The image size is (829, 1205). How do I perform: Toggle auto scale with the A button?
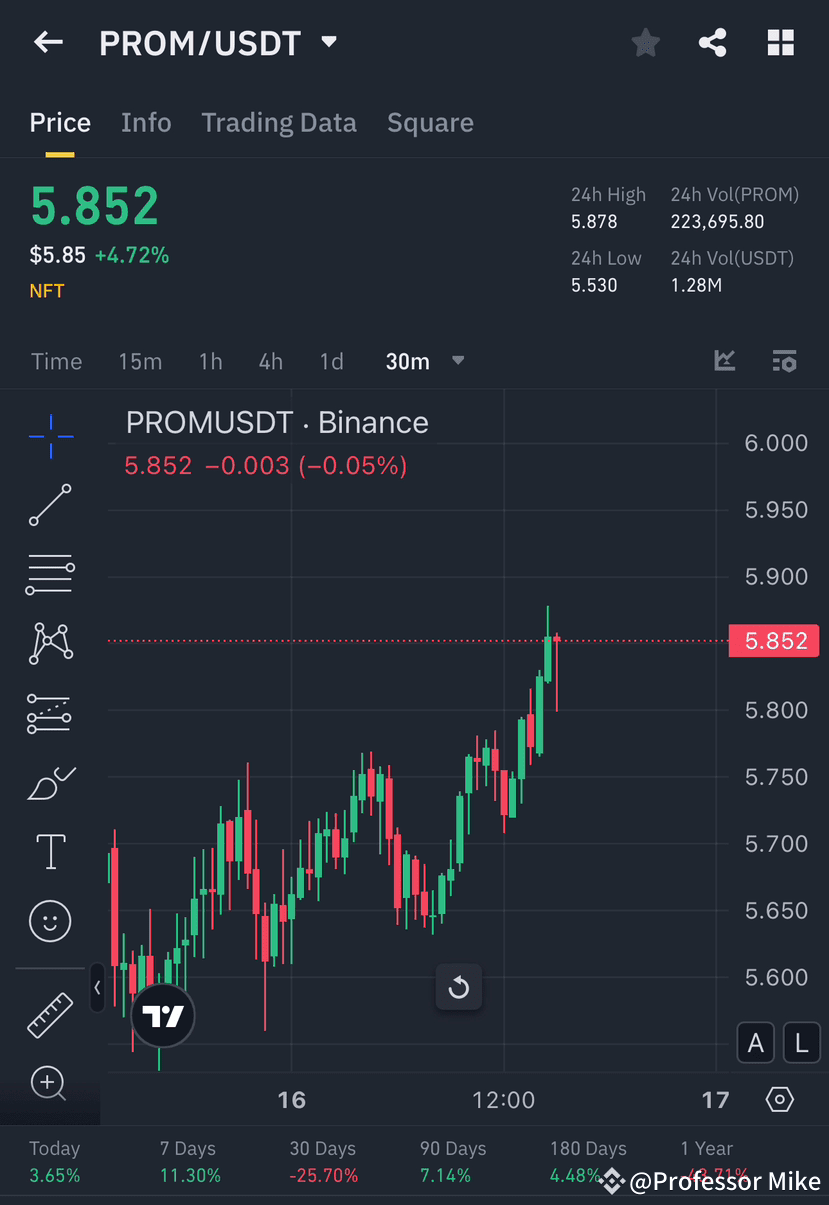pos(755,1042)
